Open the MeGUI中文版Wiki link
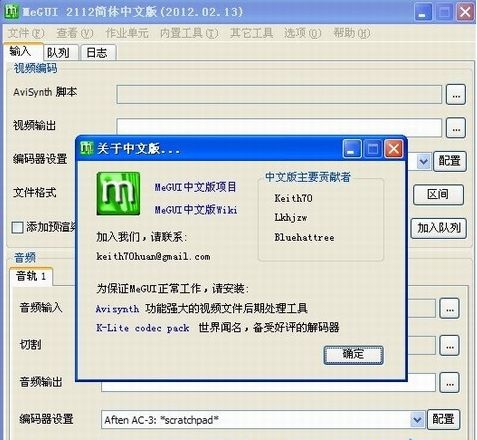 click(x=196, y=210)
